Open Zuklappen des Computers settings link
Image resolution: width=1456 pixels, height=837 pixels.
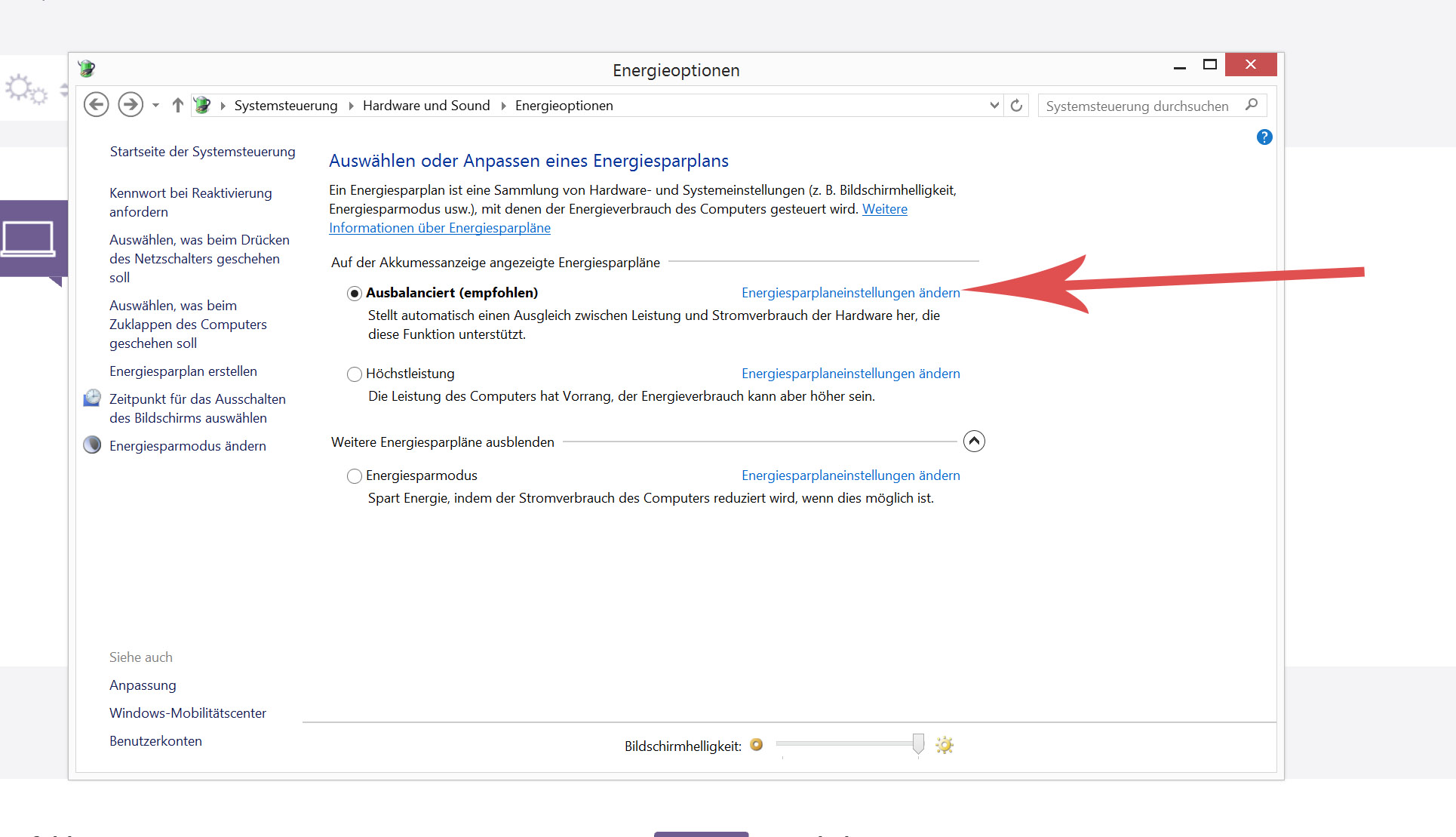(x=188, y=325)
